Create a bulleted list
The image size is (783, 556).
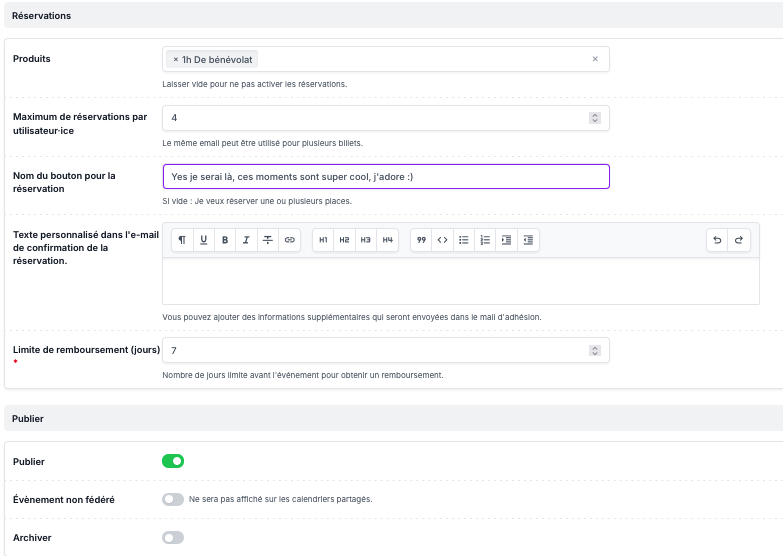[x=464, y=240]
